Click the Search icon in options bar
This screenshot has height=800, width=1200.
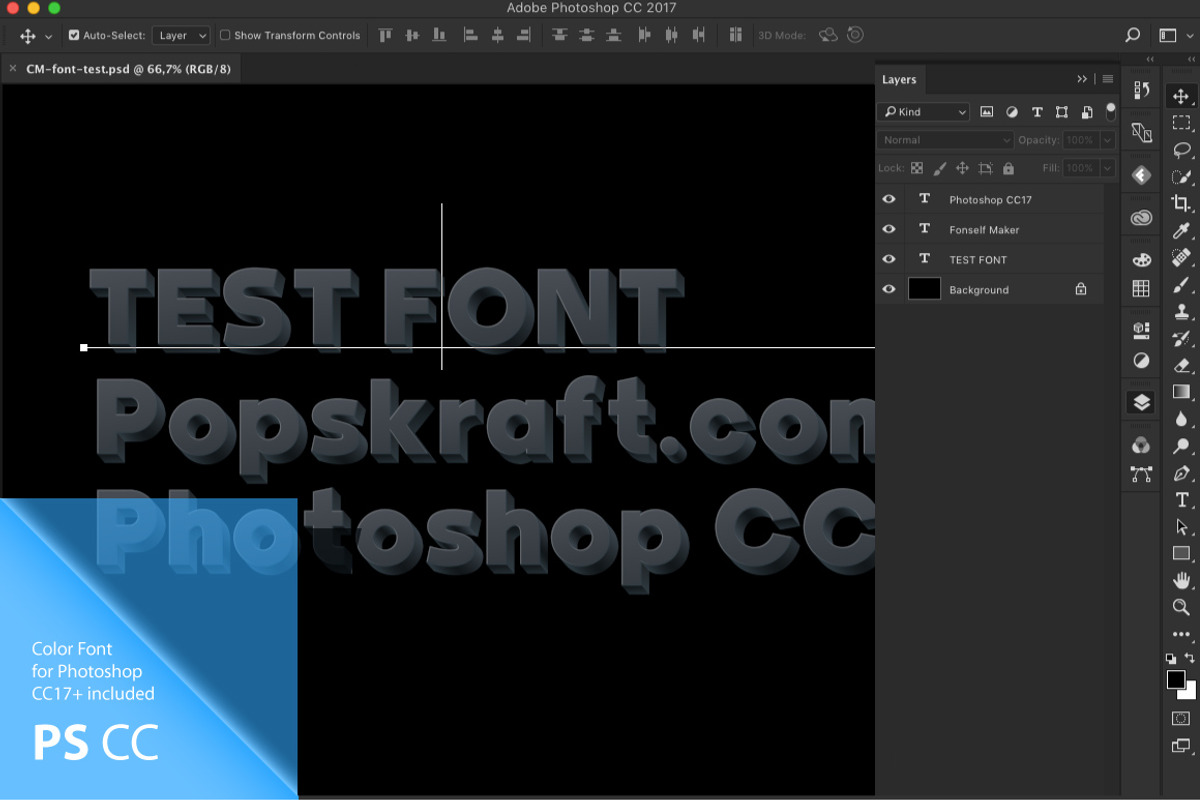(1132, 35)
